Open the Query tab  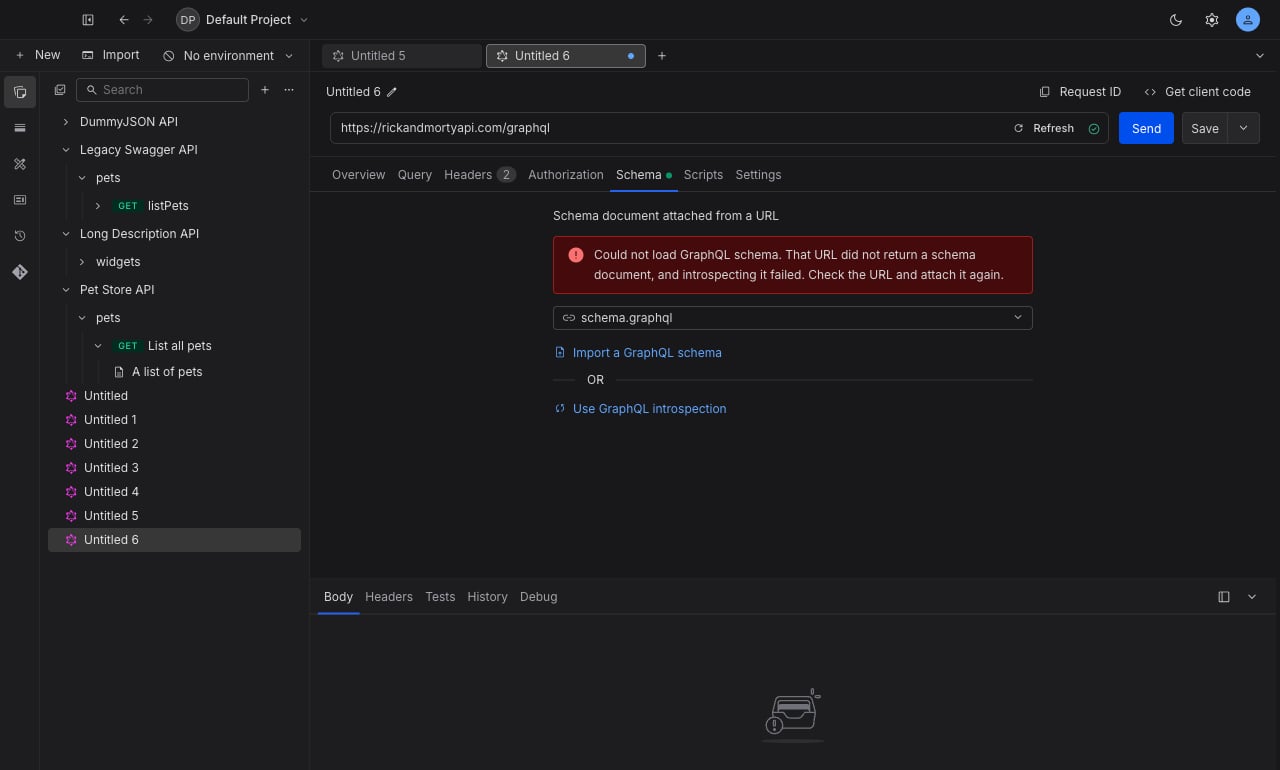[415, 175]
